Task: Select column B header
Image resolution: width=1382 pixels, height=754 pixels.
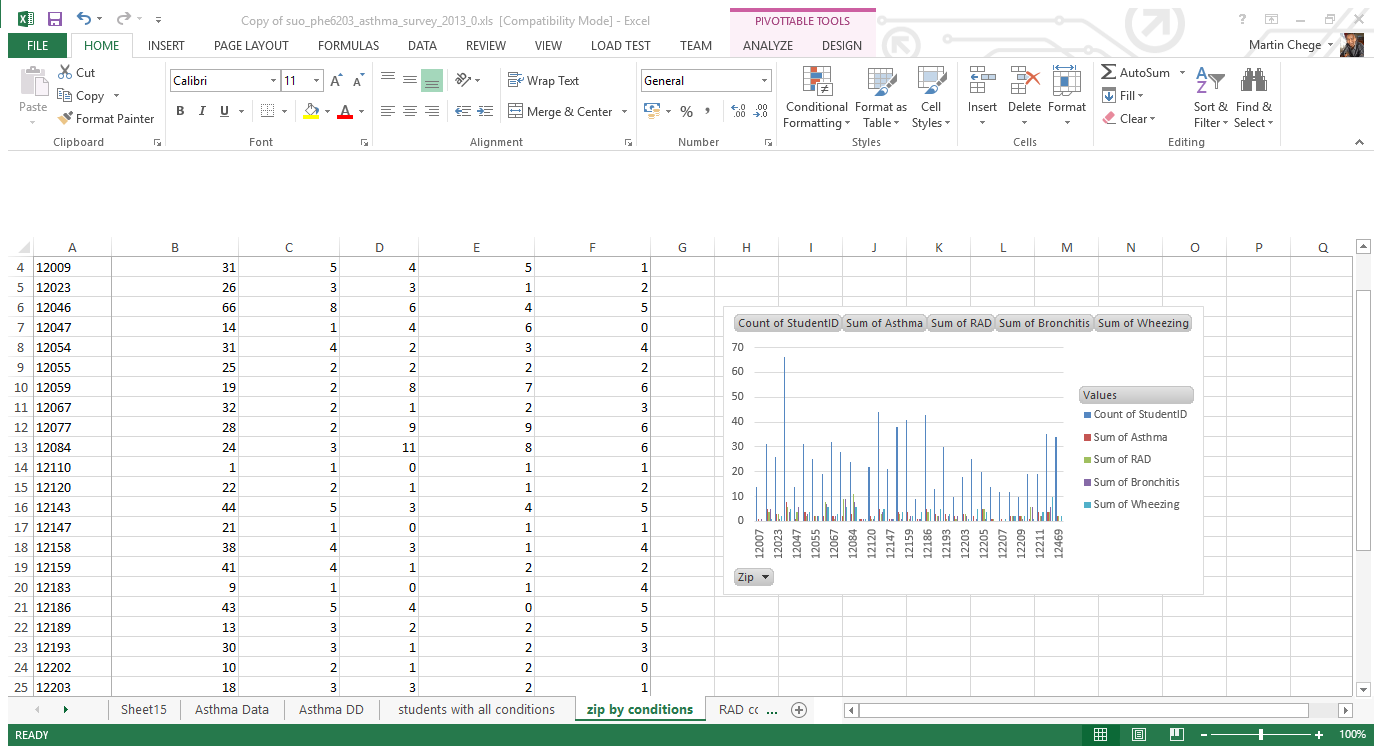Action: (x=175, y=248)
